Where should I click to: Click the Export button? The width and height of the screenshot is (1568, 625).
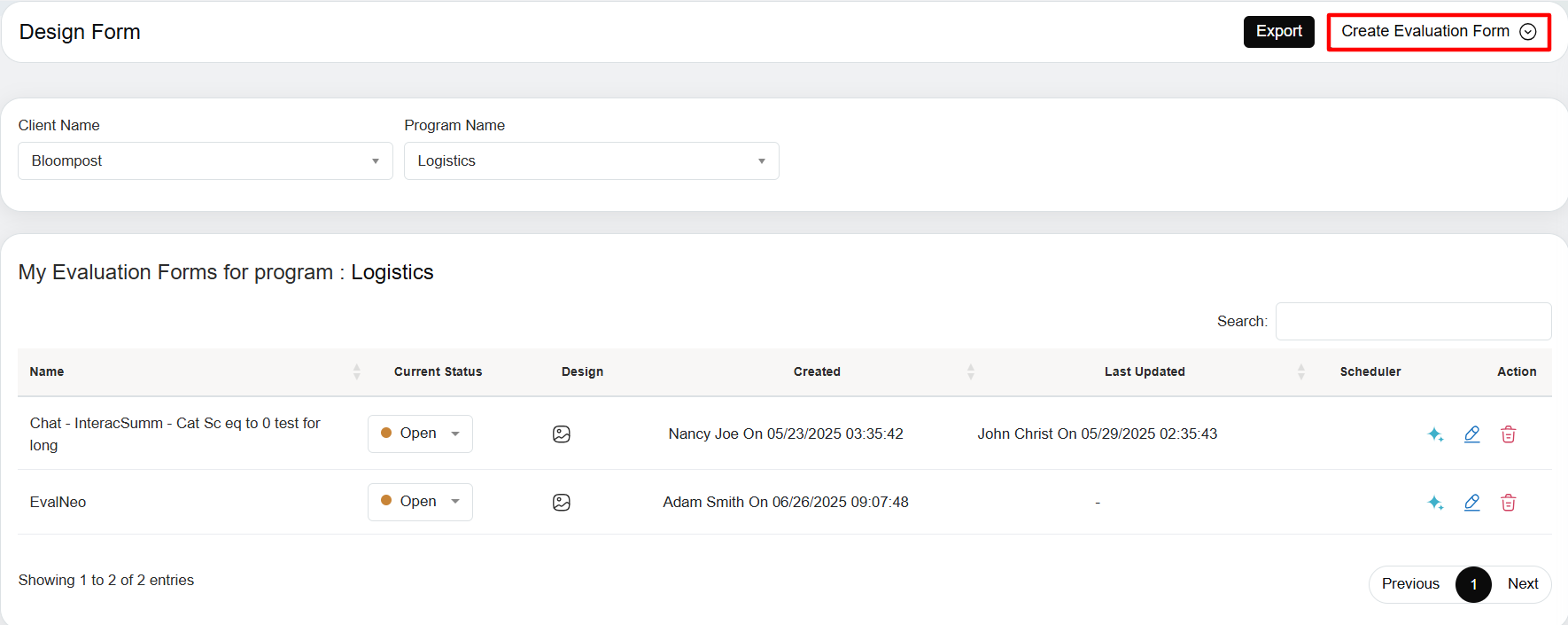pos(1279,32)
